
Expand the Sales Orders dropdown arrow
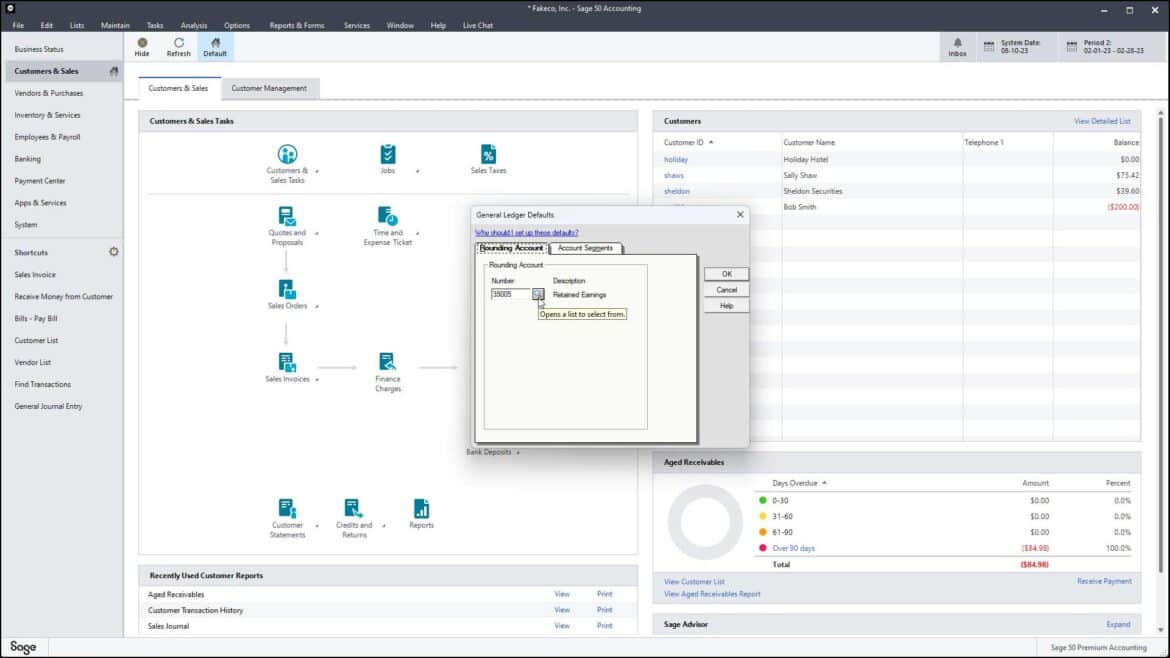click(x=317, y=307)
